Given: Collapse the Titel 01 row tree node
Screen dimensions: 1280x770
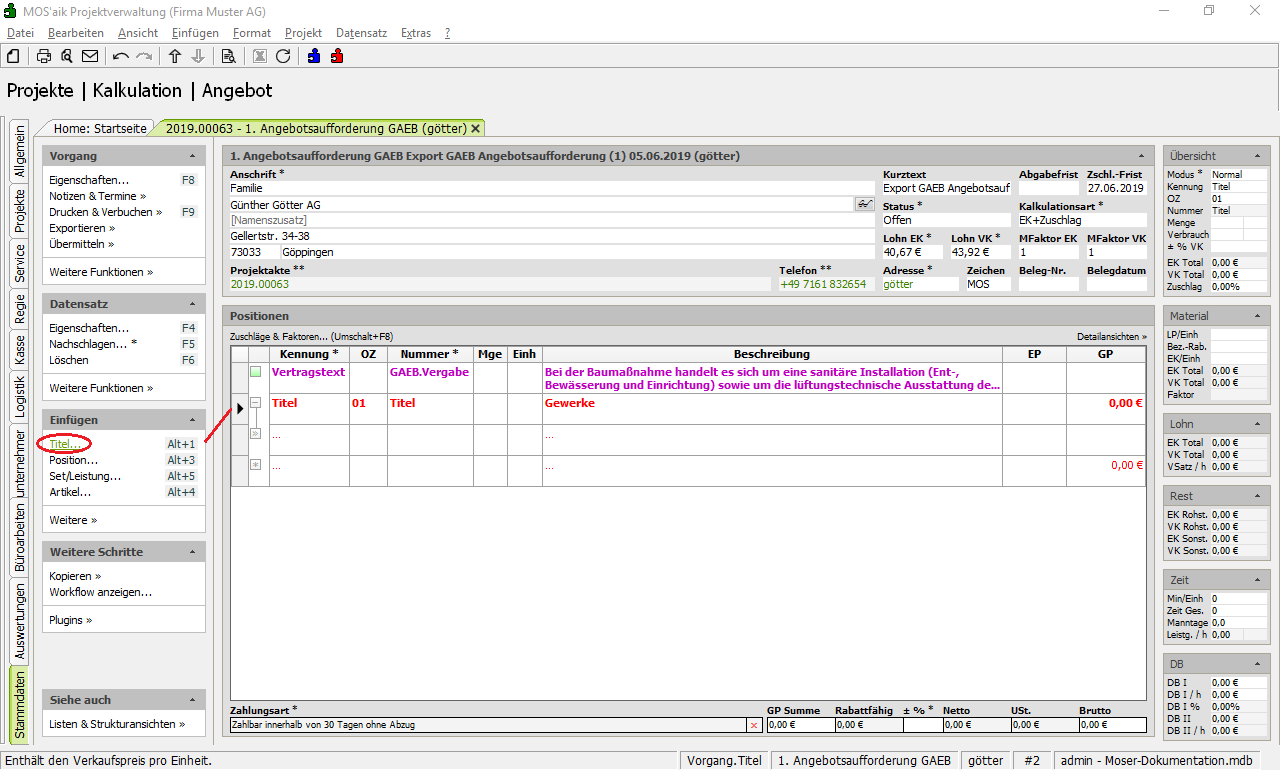Looking at the screenshot, I should click(x=255, y=403).
